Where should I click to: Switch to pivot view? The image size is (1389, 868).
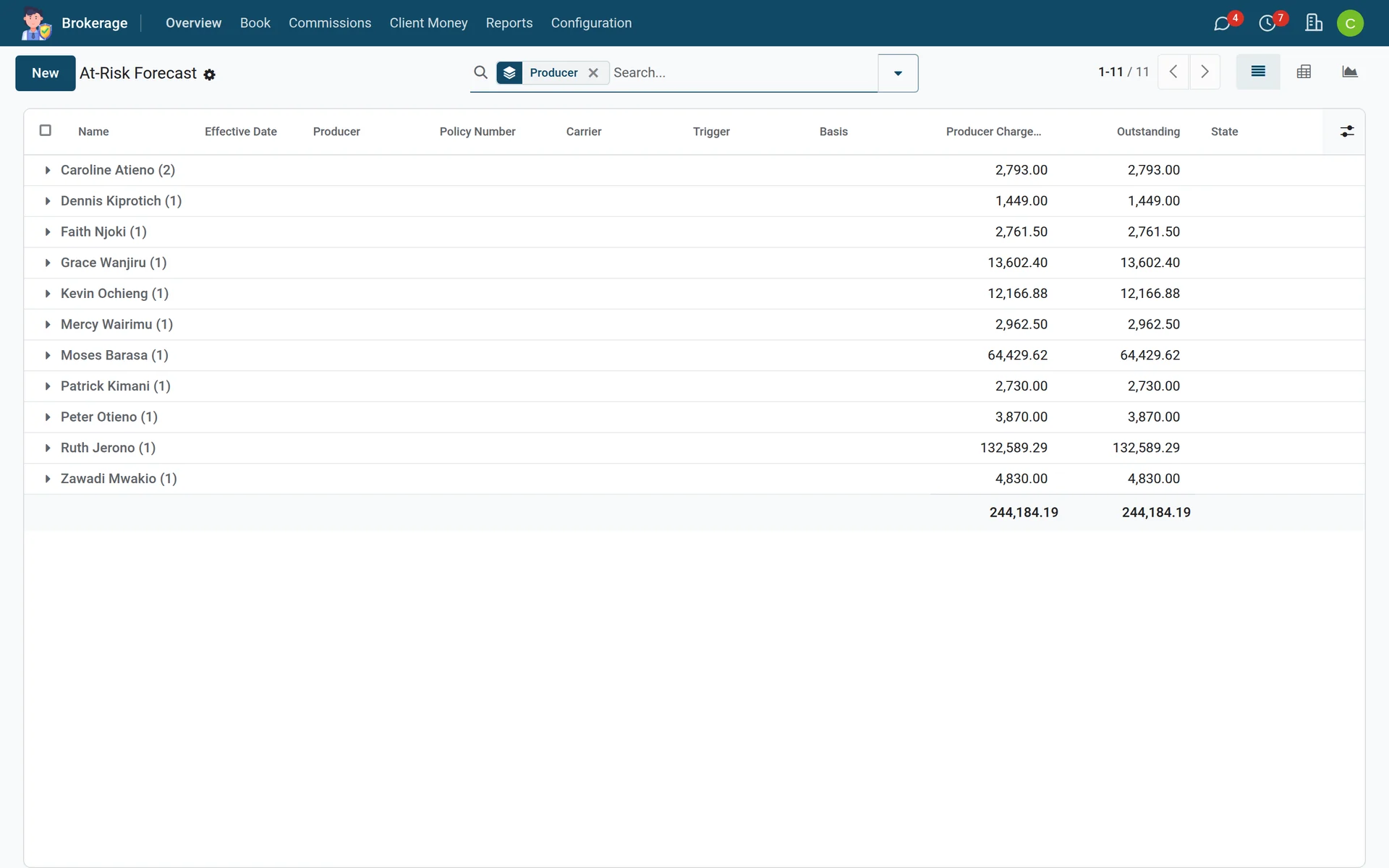pos(1304,72)
